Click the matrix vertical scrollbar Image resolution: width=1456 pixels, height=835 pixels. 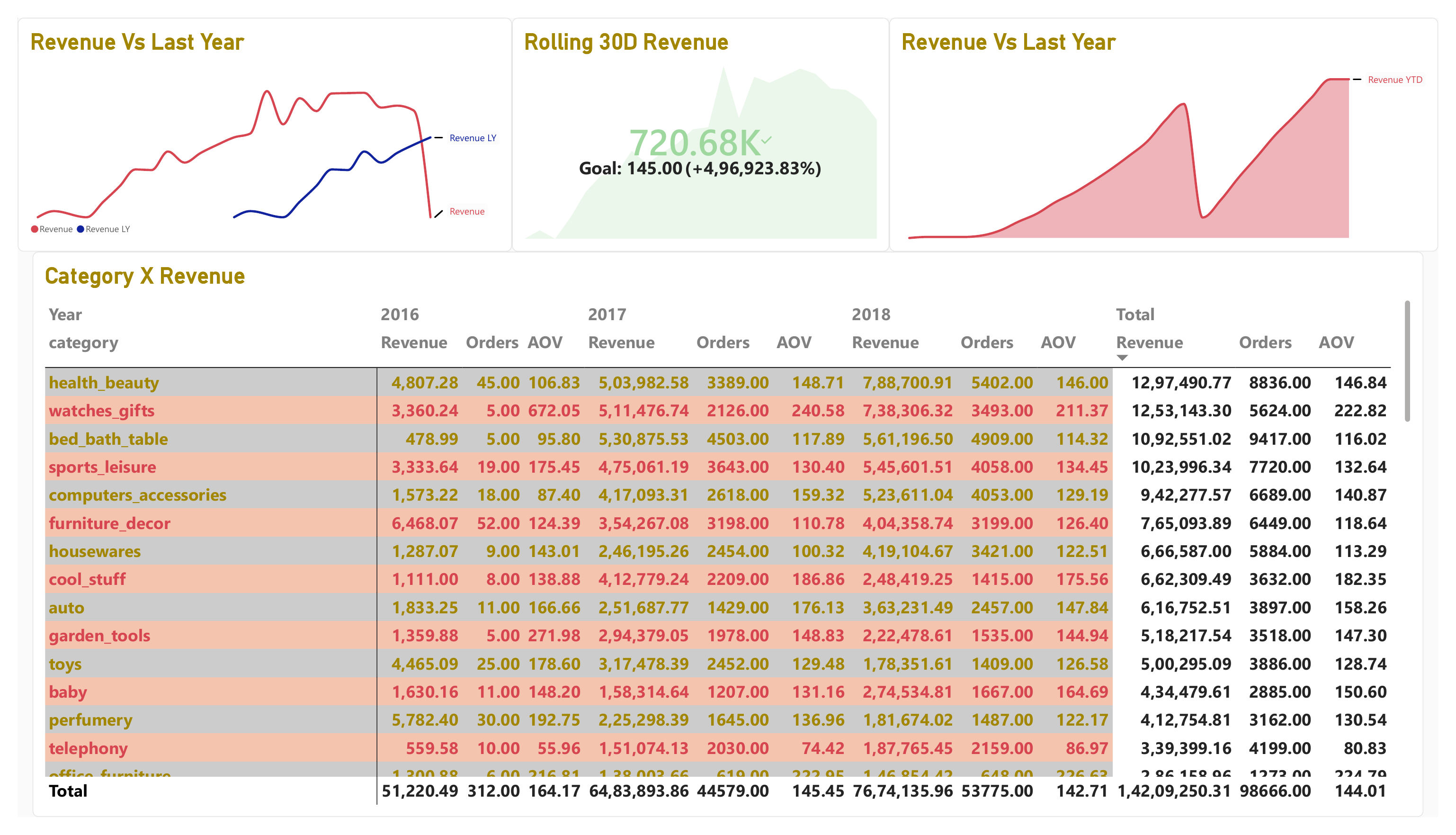click(x=1407, y=361)
